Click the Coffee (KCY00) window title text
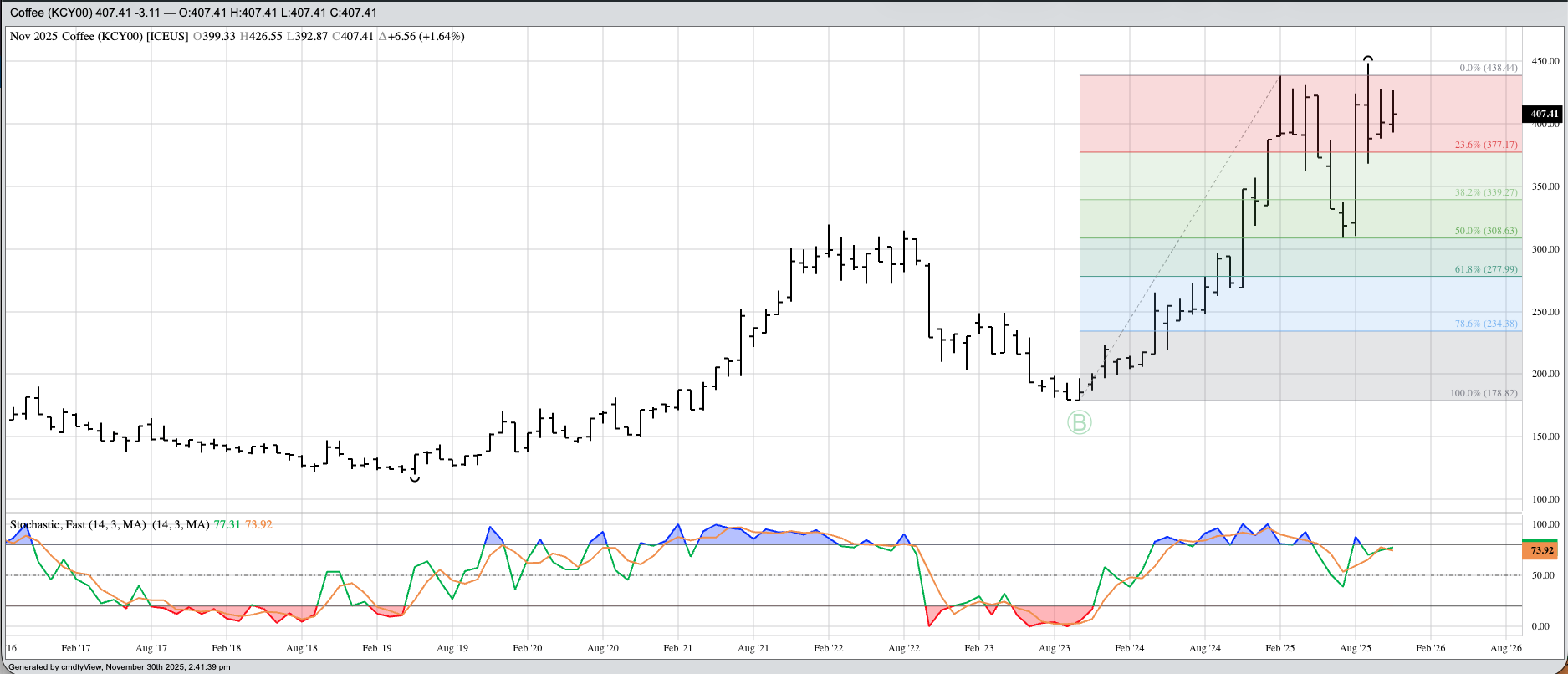 50,13
